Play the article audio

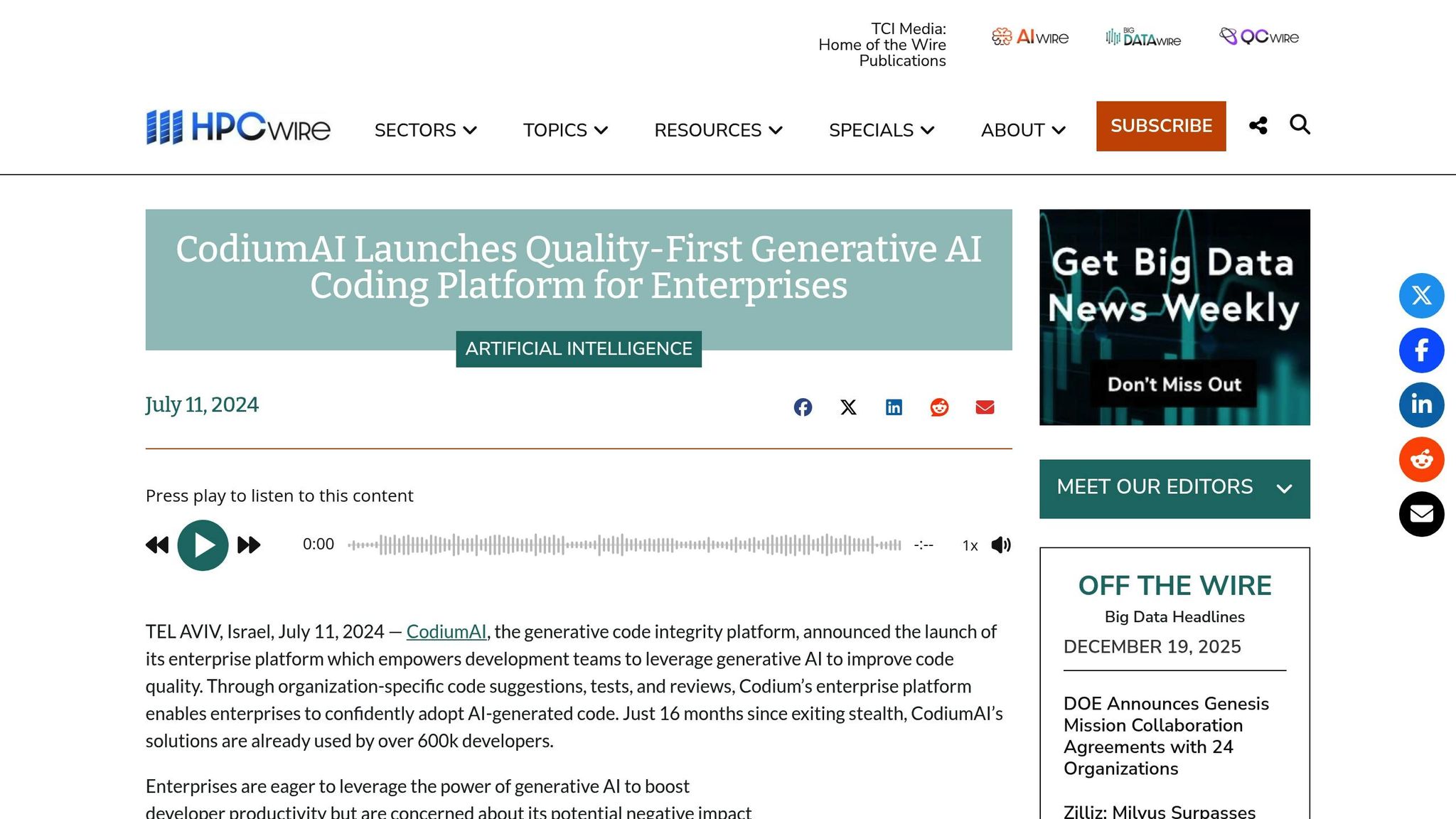(x=203, y=545)
